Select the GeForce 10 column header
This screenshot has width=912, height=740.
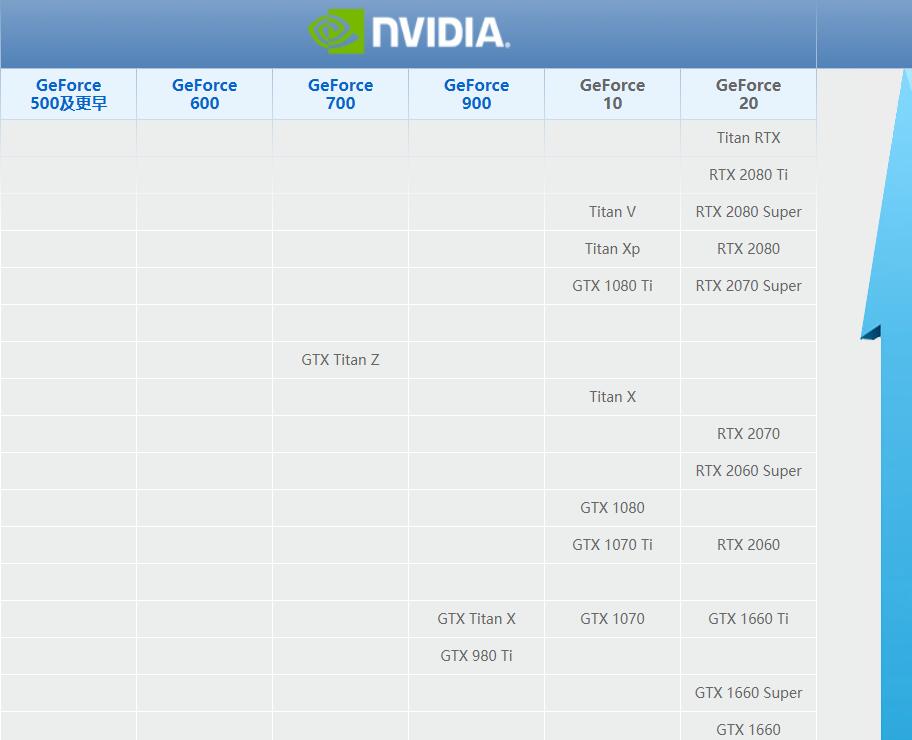pos(612,94)
